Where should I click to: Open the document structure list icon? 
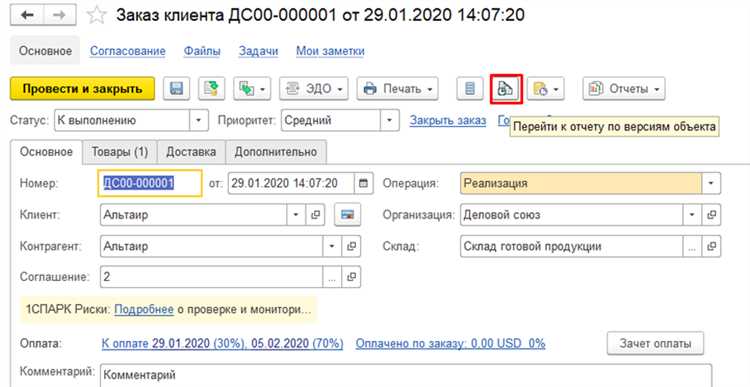coord(470,88)
